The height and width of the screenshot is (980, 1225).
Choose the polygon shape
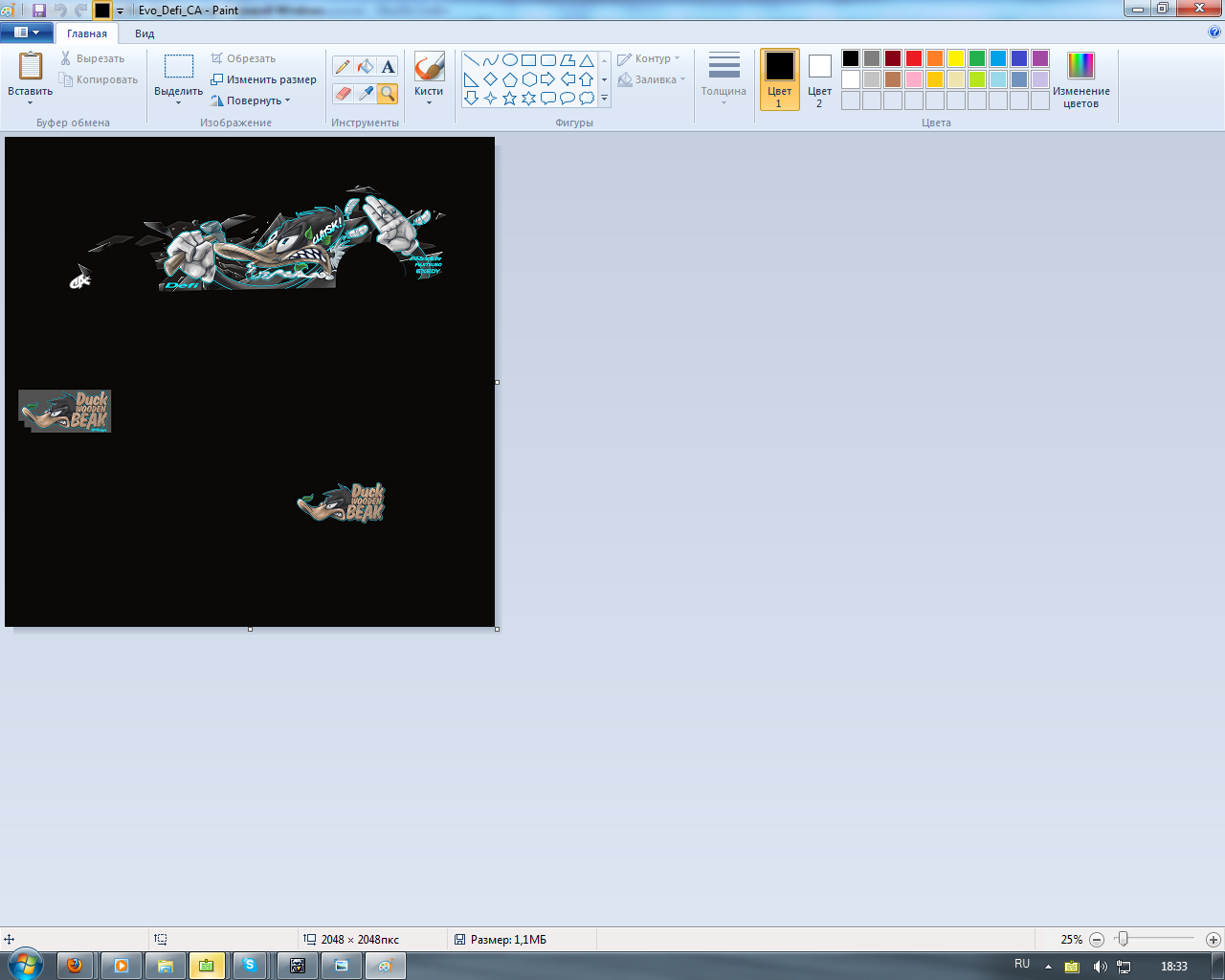point(568,60)
